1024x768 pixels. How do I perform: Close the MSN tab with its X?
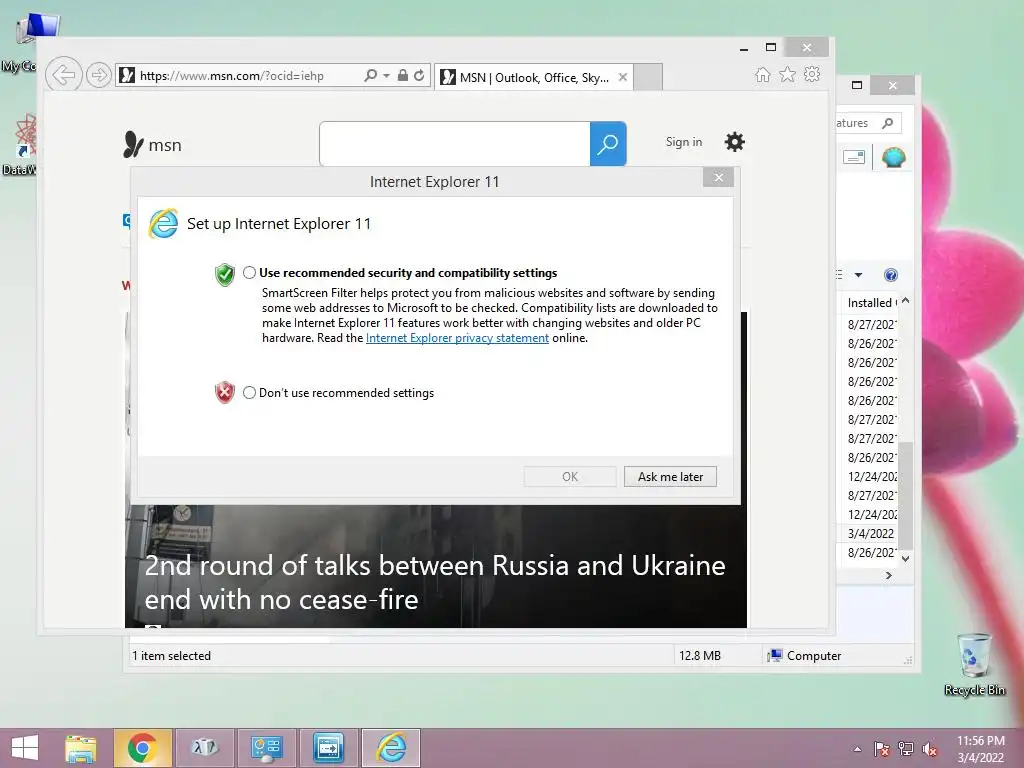623,77
